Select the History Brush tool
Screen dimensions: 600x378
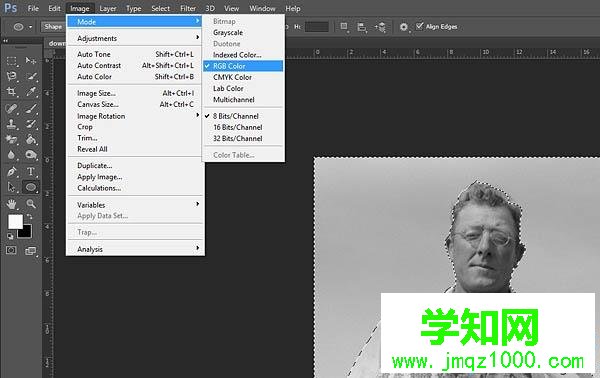(x=31, y=124)
